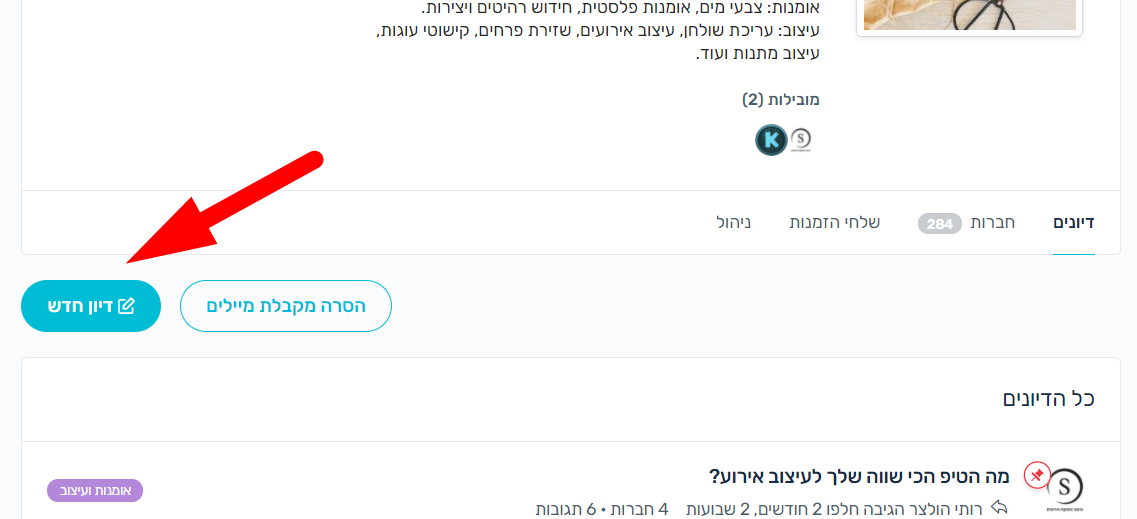1137x519 pixels.
Task: Open discussion מה הטיפ הכי שווה שלך לעיצוב אירוע
Action: pos(859,476)
